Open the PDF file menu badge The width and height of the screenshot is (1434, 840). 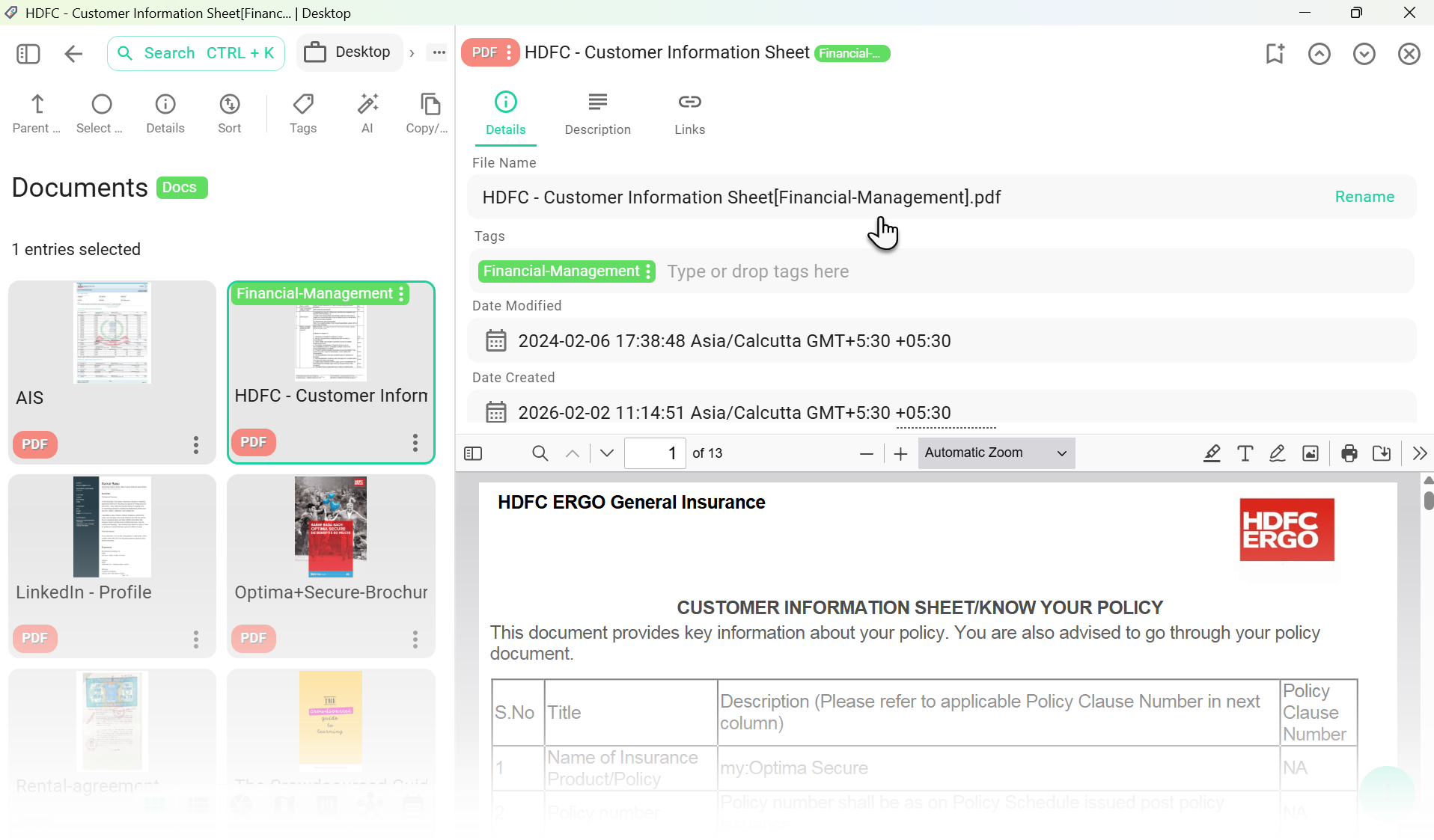(x=490, y=52)
